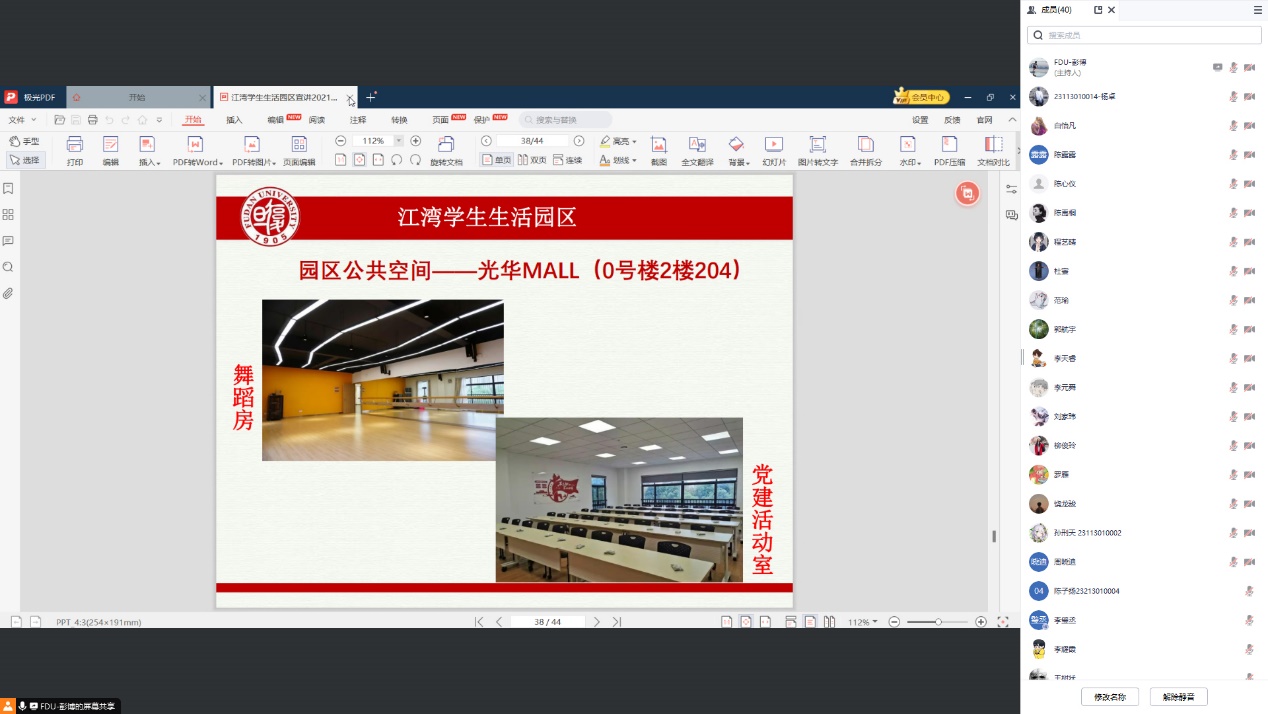Image resolution: width=1268 pixels, height=714 pixels.
Task: Open the comments panel in left sidebar
Action: [x=8, y=241]
